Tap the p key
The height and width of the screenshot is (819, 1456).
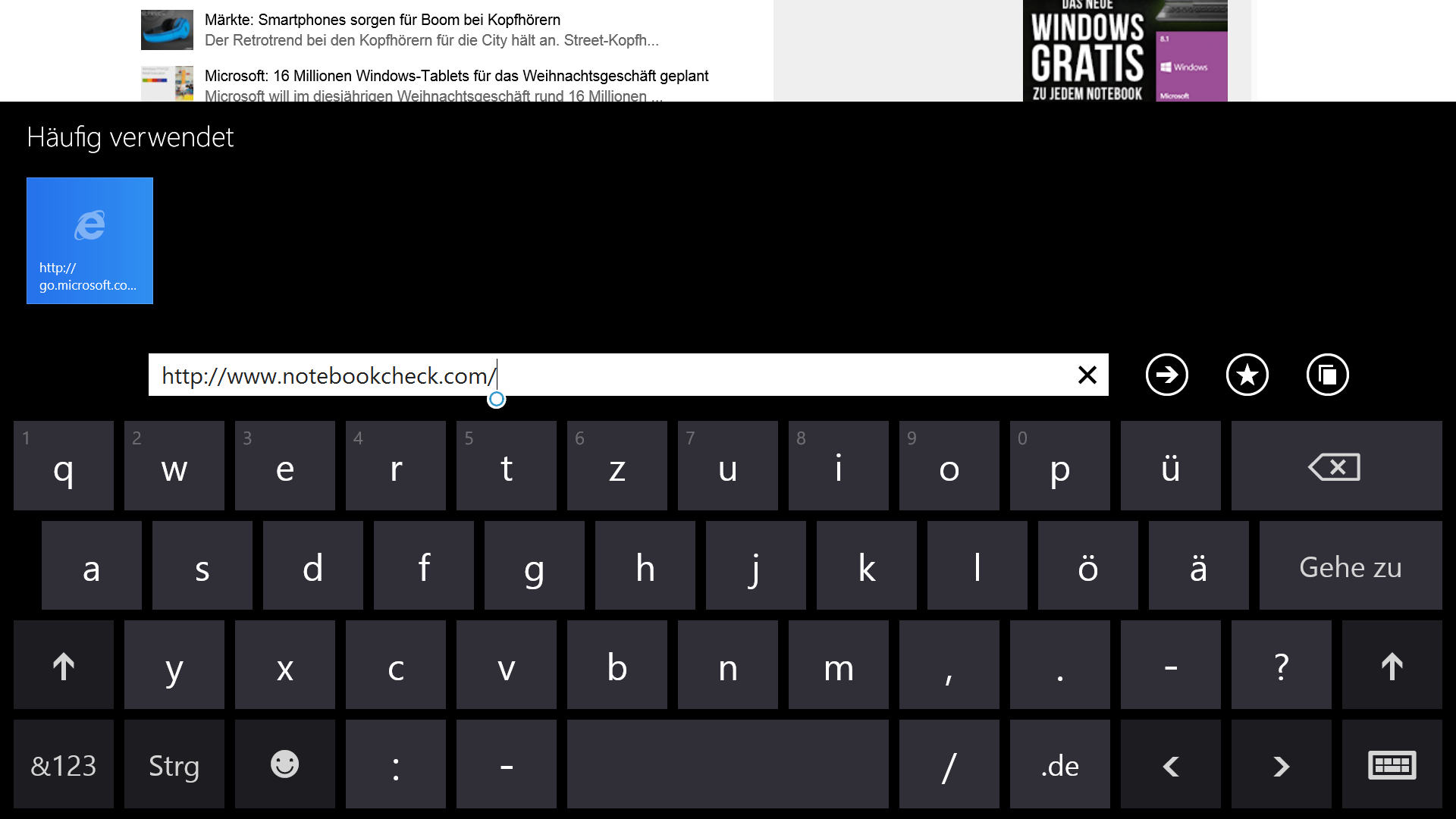pyautogui.click(x=1060, y=466)
